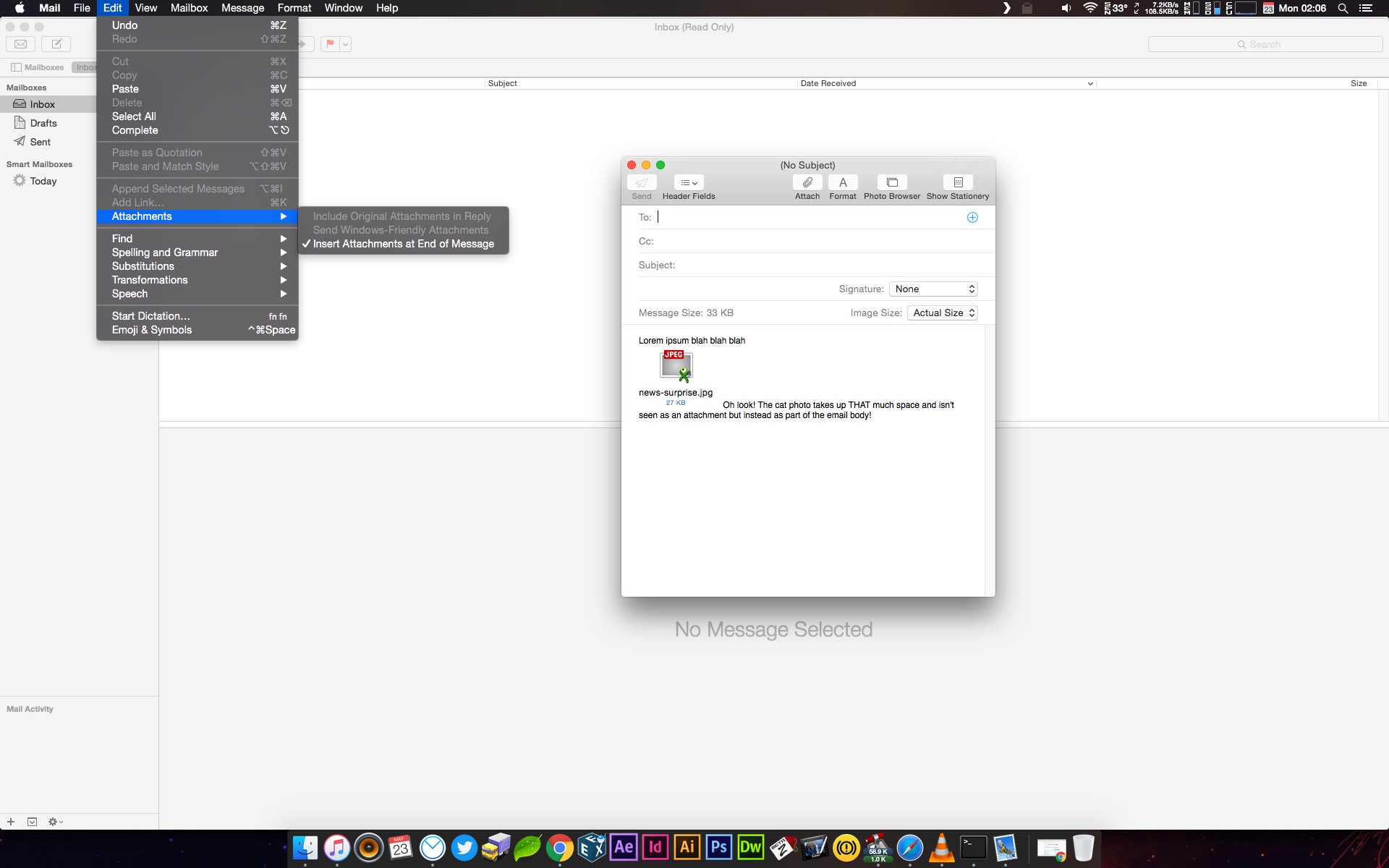Click the Date Received column header
The height and width of the screenshot is (868, 1389).
(828, 84)
